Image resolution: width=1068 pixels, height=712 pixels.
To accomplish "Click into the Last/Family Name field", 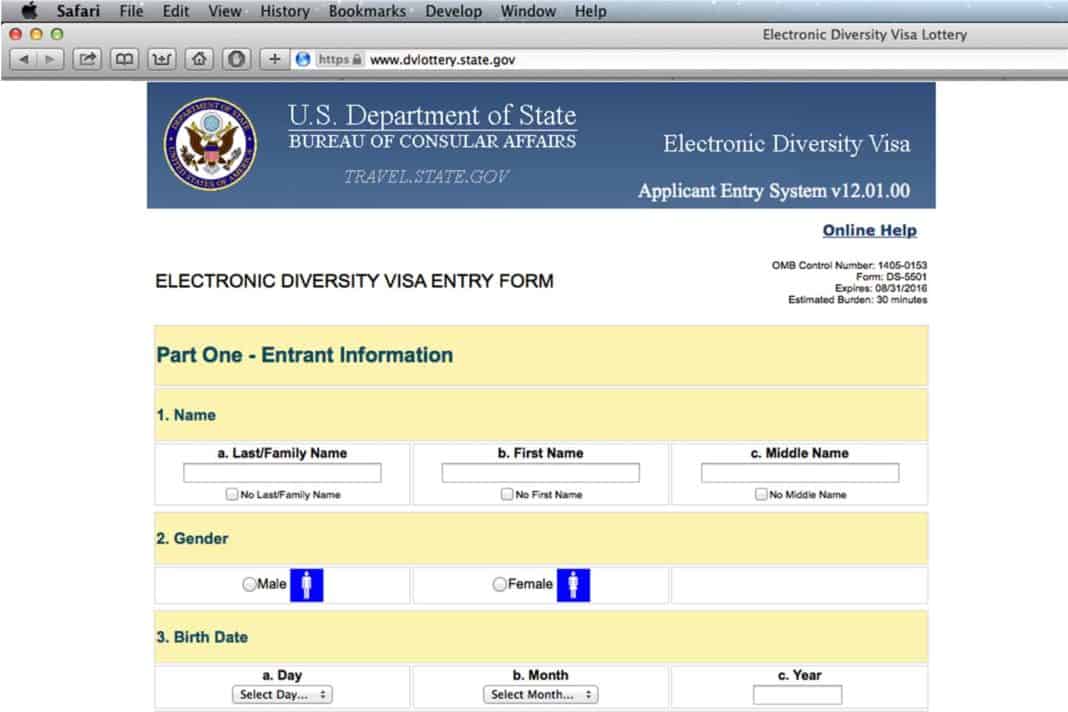I will tap(282, 473).
